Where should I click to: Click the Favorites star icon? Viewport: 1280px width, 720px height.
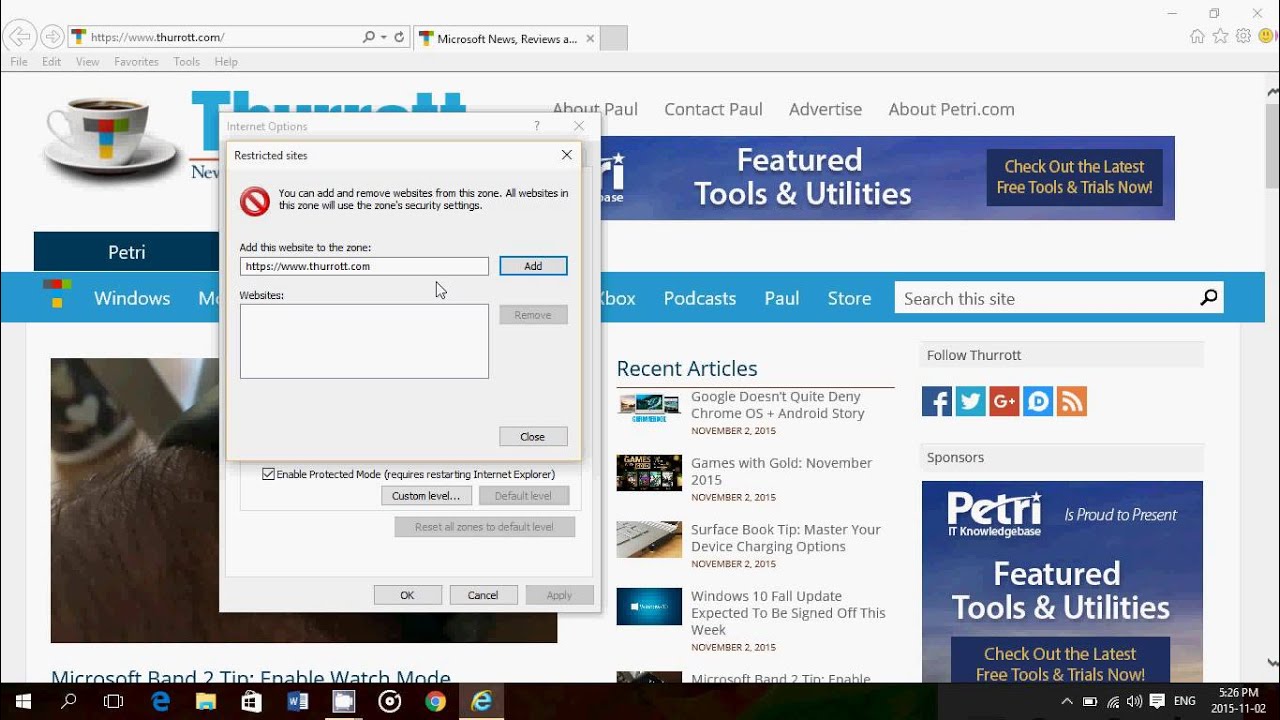[x=1220, y=37]
